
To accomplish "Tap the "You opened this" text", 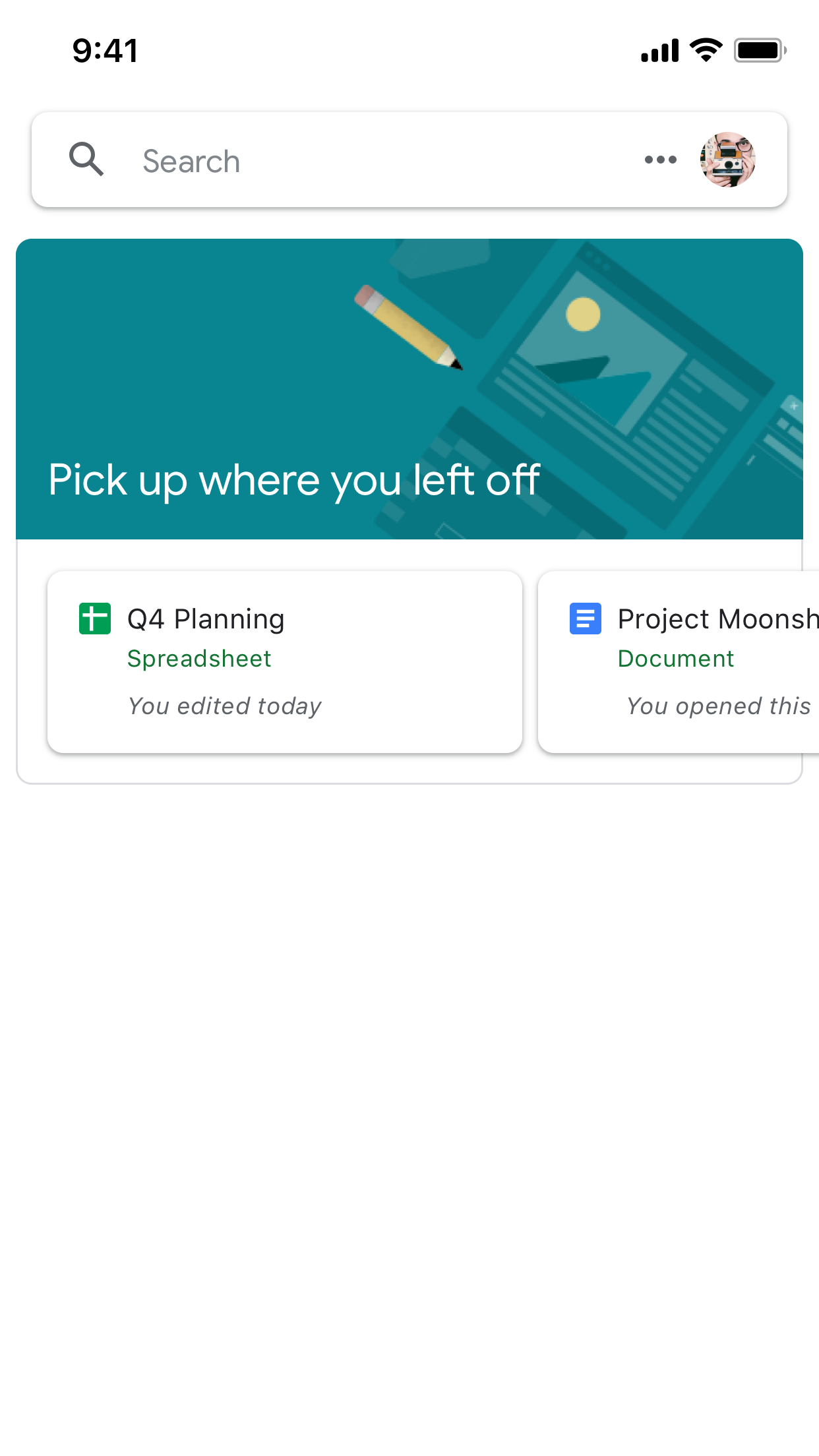I will 719,706.
